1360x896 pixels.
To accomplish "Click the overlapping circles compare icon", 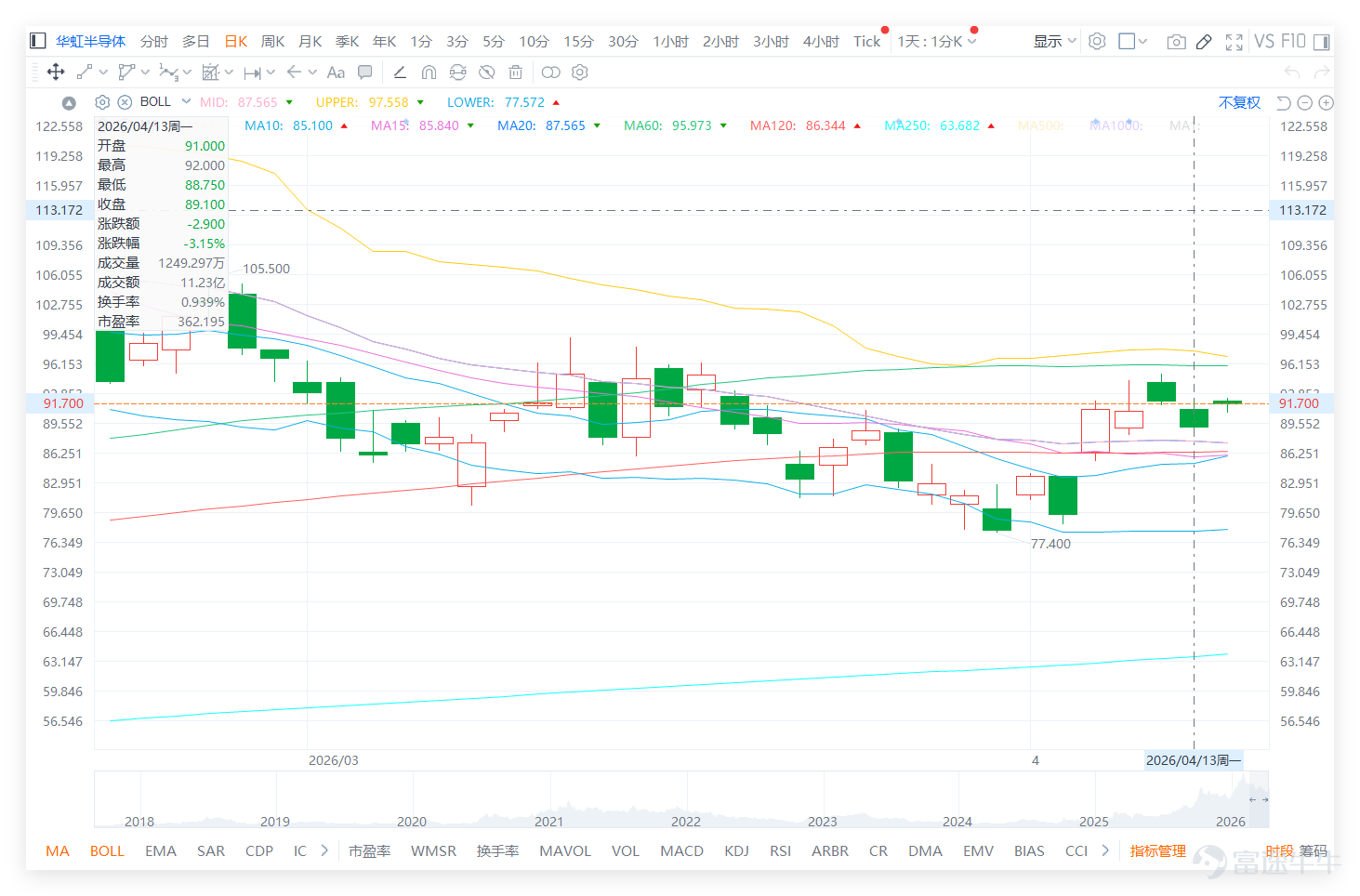I will [550, 72].
